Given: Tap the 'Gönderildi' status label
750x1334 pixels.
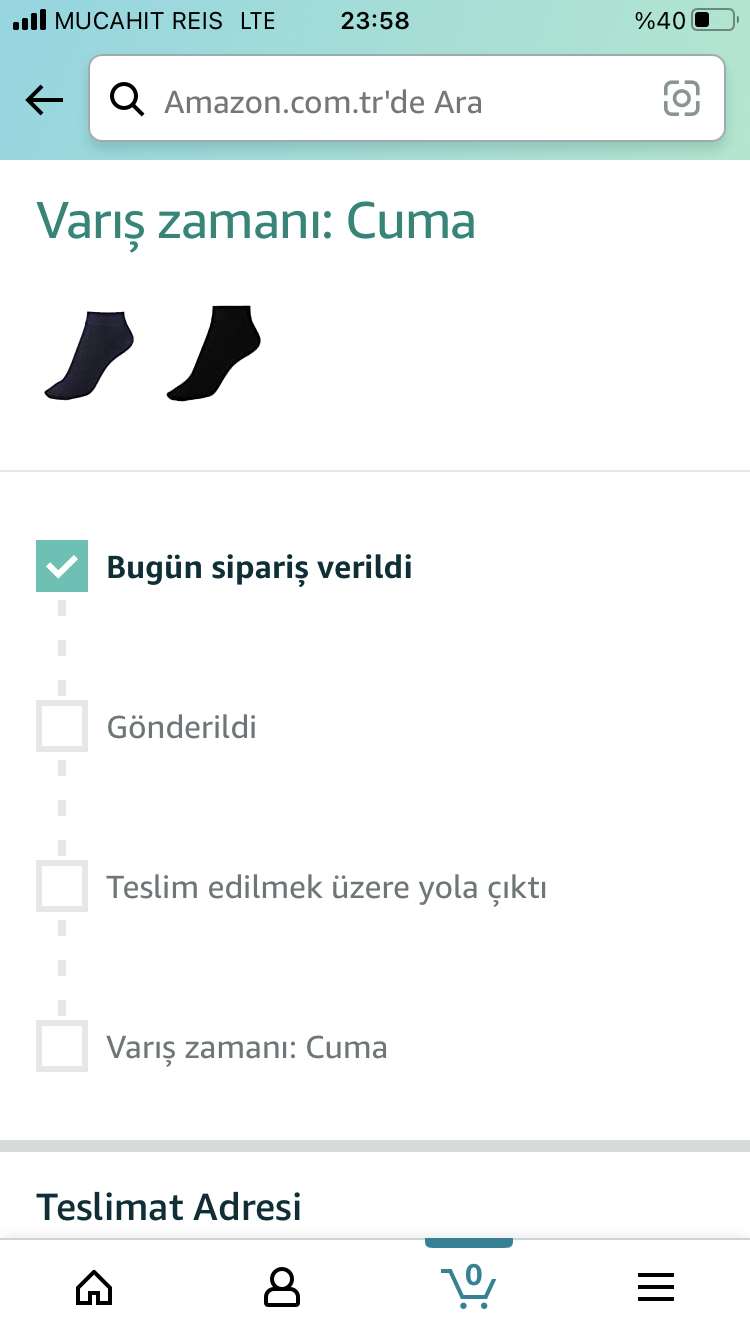Looking at the screenshot, I should (182, 726).
